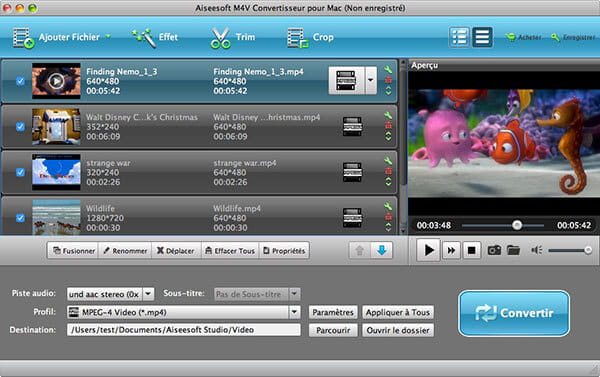The width and height of the screenshot is (600, 377).
Task: Click the Nemo preview video frame
Action: click(x=504, y=143)
